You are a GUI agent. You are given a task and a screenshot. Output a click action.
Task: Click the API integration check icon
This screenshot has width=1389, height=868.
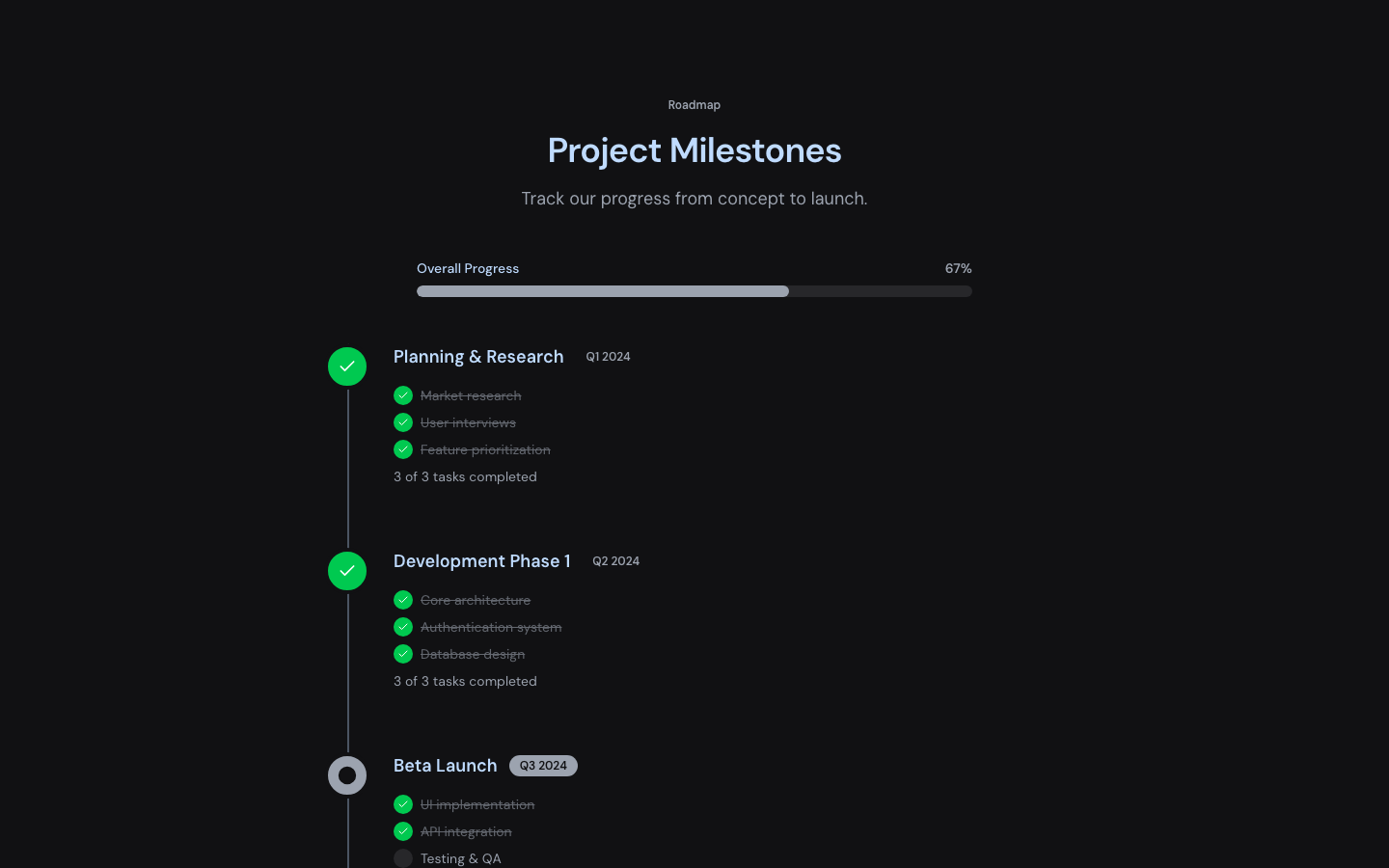(403, 831)
